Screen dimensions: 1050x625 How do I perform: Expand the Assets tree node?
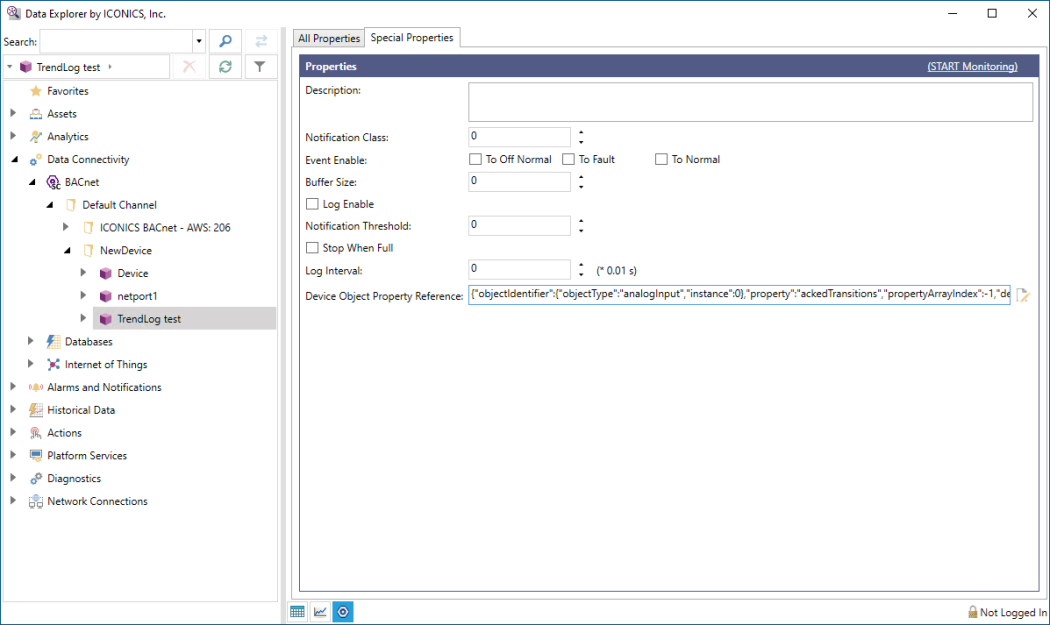tap(13, 113)
